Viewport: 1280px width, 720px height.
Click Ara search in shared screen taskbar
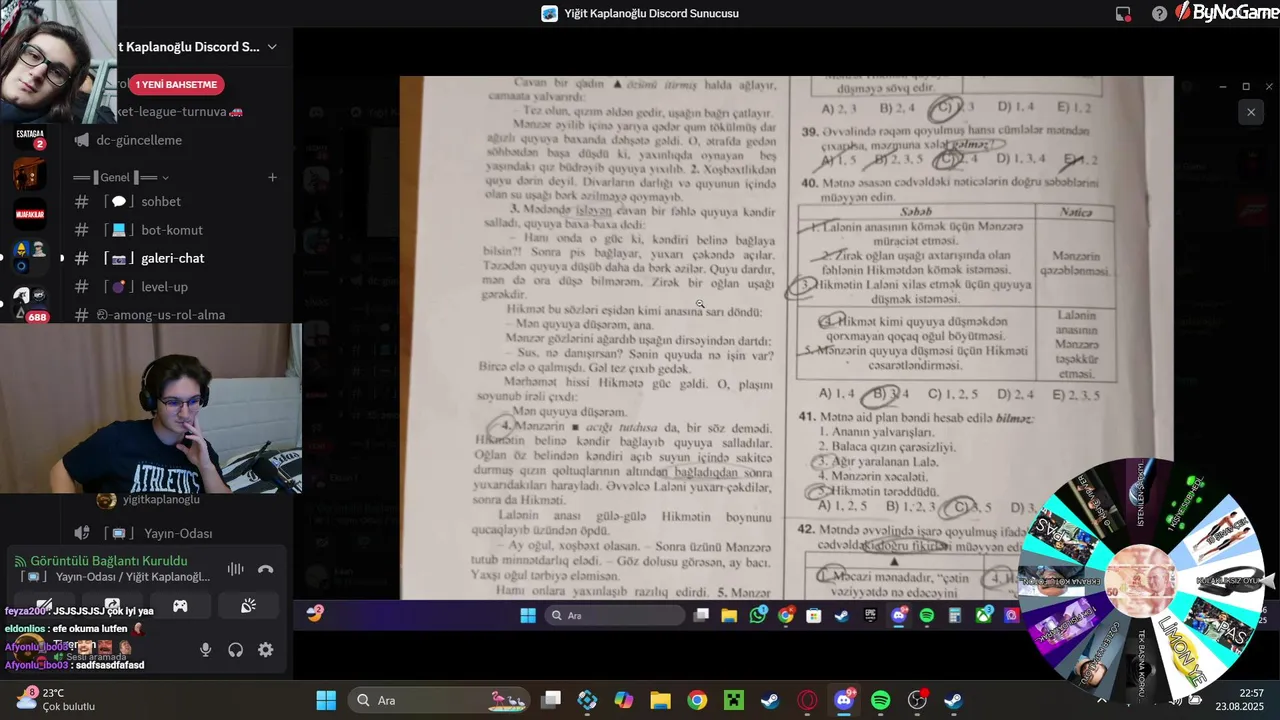tap(615, 615)
